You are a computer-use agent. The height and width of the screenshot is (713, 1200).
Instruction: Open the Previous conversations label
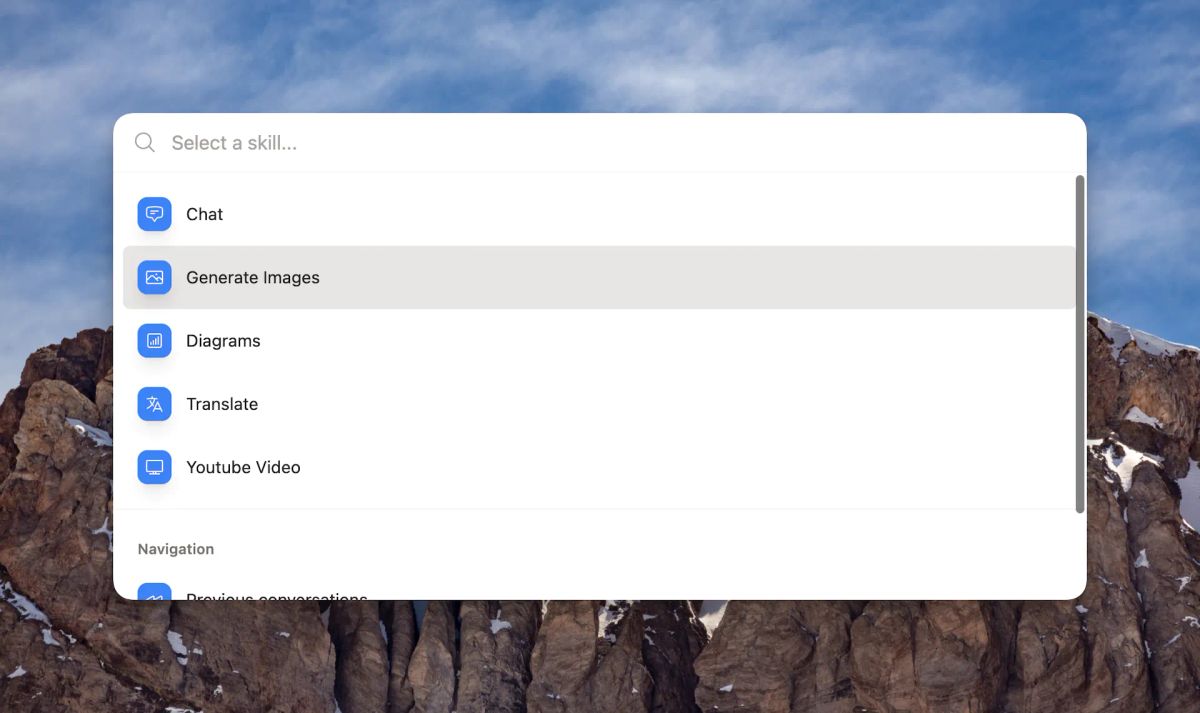pos(277,595)
